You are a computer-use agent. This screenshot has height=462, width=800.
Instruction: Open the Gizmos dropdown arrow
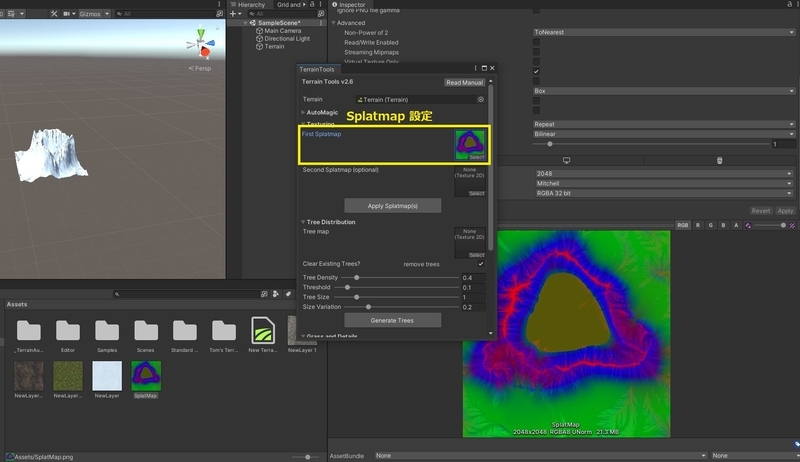(107, 14)
